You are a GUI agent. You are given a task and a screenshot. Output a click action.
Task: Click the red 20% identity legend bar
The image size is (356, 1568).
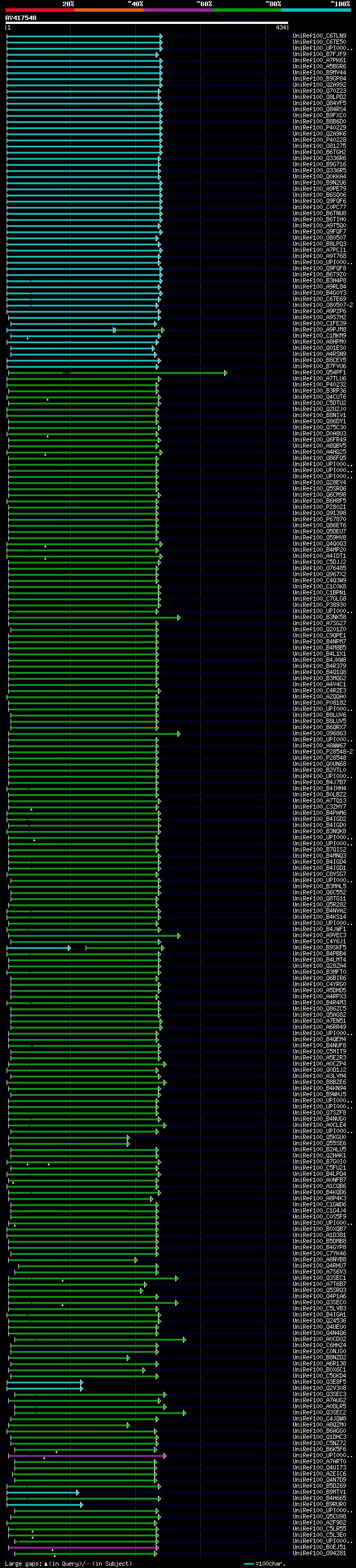[x=39, y=10]
